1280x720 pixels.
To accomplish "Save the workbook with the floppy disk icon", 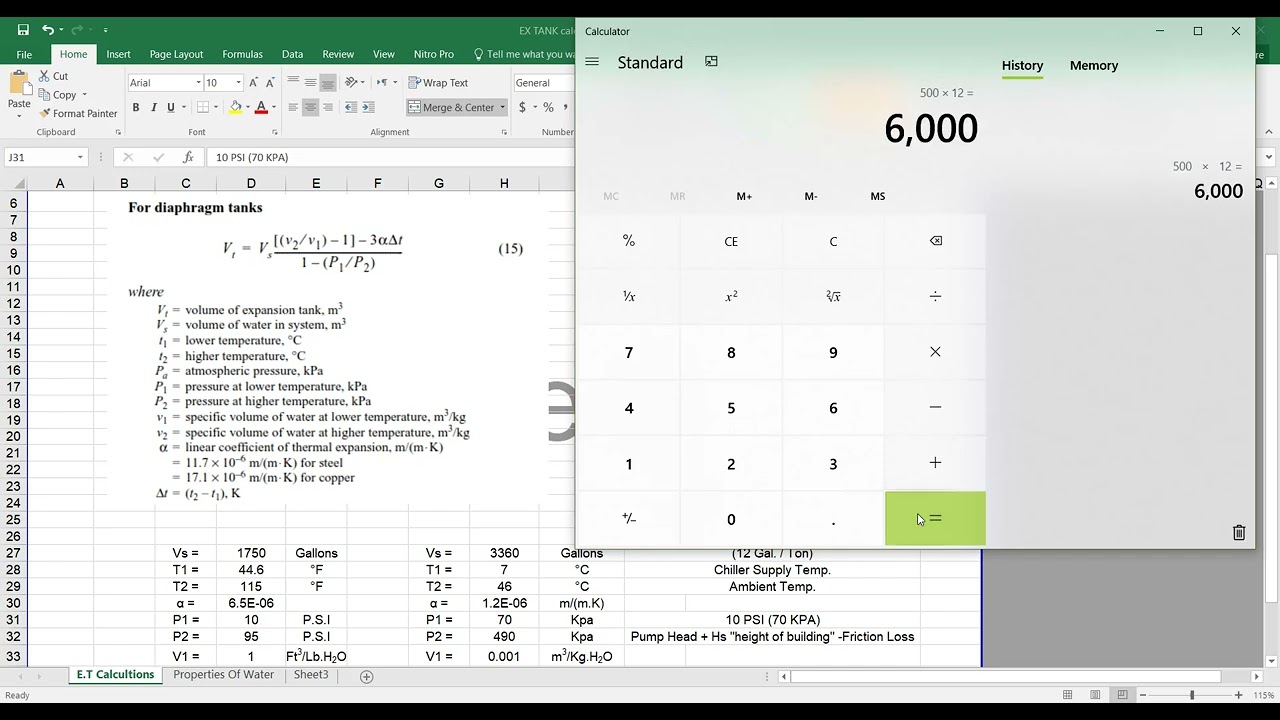I will coord(23,30).
